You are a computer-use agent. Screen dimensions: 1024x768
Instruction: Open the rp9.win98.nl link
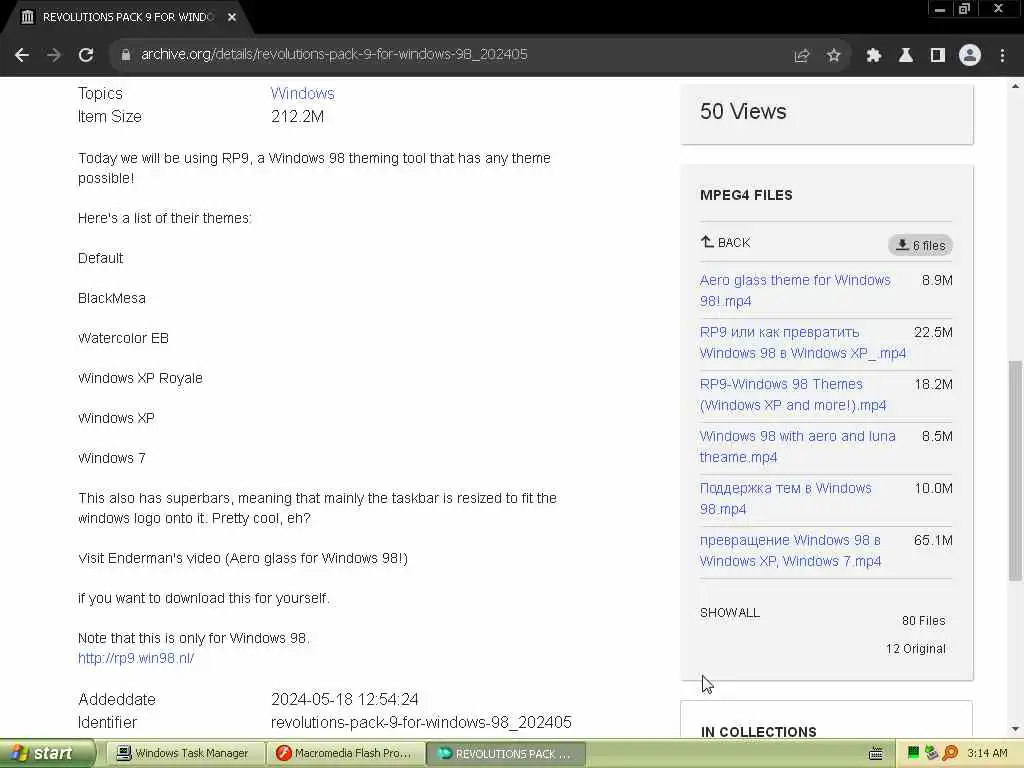(136, 658)
